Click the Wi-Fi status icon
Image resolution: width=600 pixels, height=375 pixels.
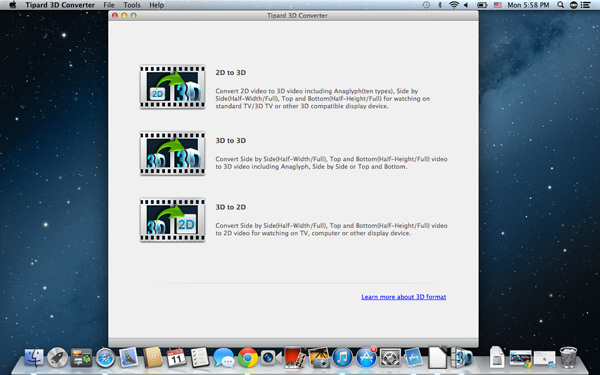[454, 5]
